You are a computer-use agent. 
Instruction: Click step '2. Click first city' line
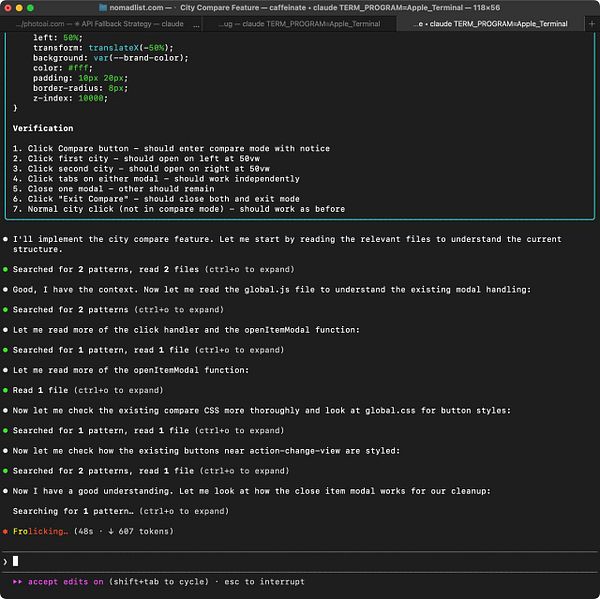(136, 158)
